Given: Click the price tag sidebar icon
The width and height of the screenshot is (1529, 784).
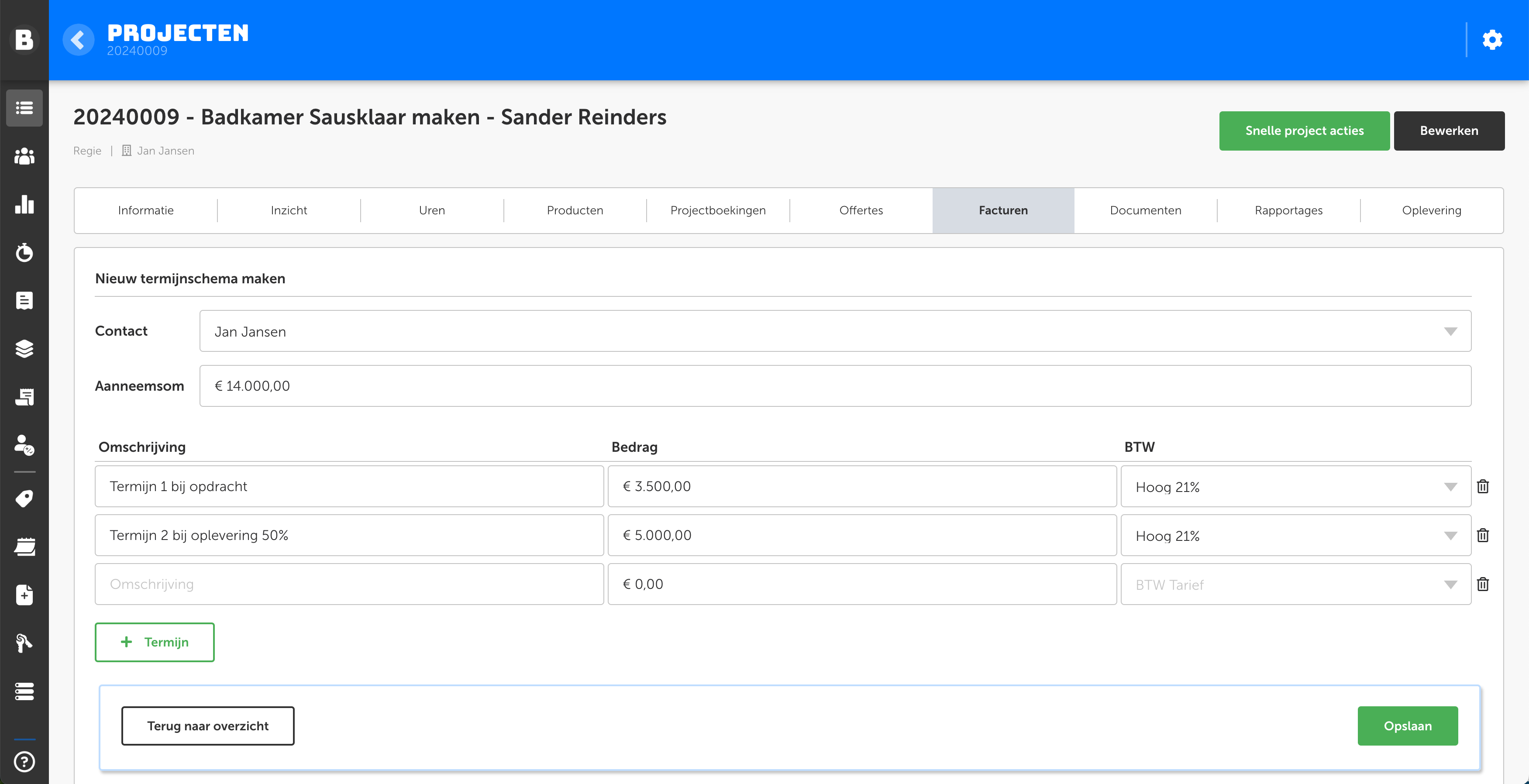Looking at the screenshot, I should click(x=24, y=499).
